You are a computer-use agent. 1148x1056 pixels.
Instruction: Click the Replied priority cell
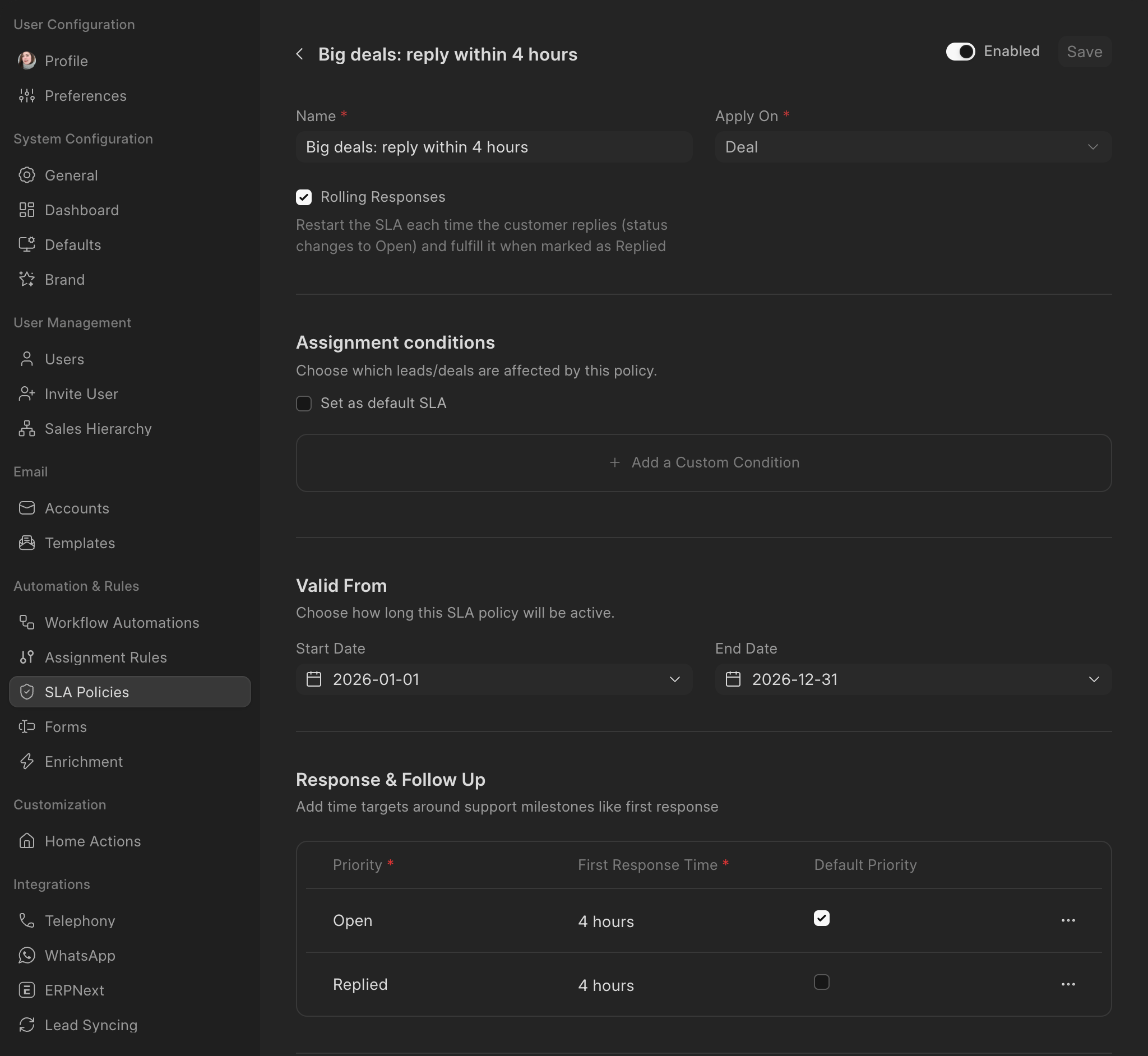(360, 984)
